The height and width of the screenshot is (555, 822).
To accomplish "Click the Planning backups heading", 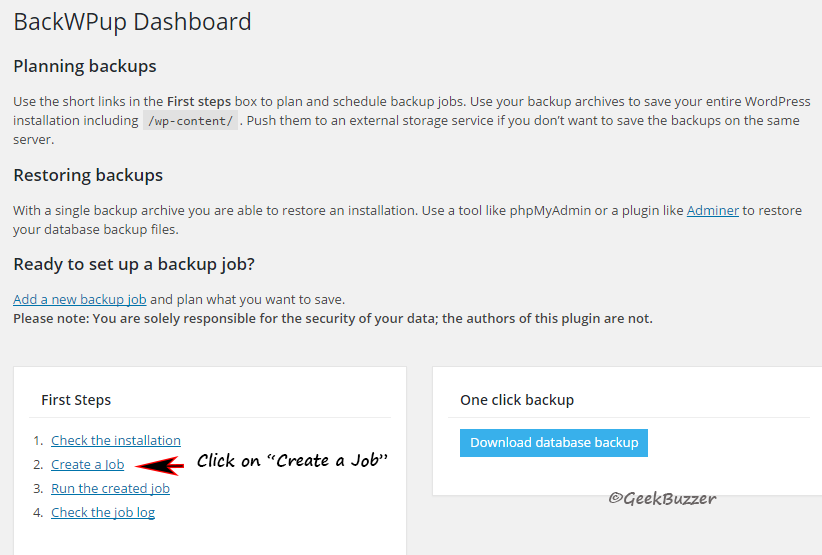I will click(85, 67).
